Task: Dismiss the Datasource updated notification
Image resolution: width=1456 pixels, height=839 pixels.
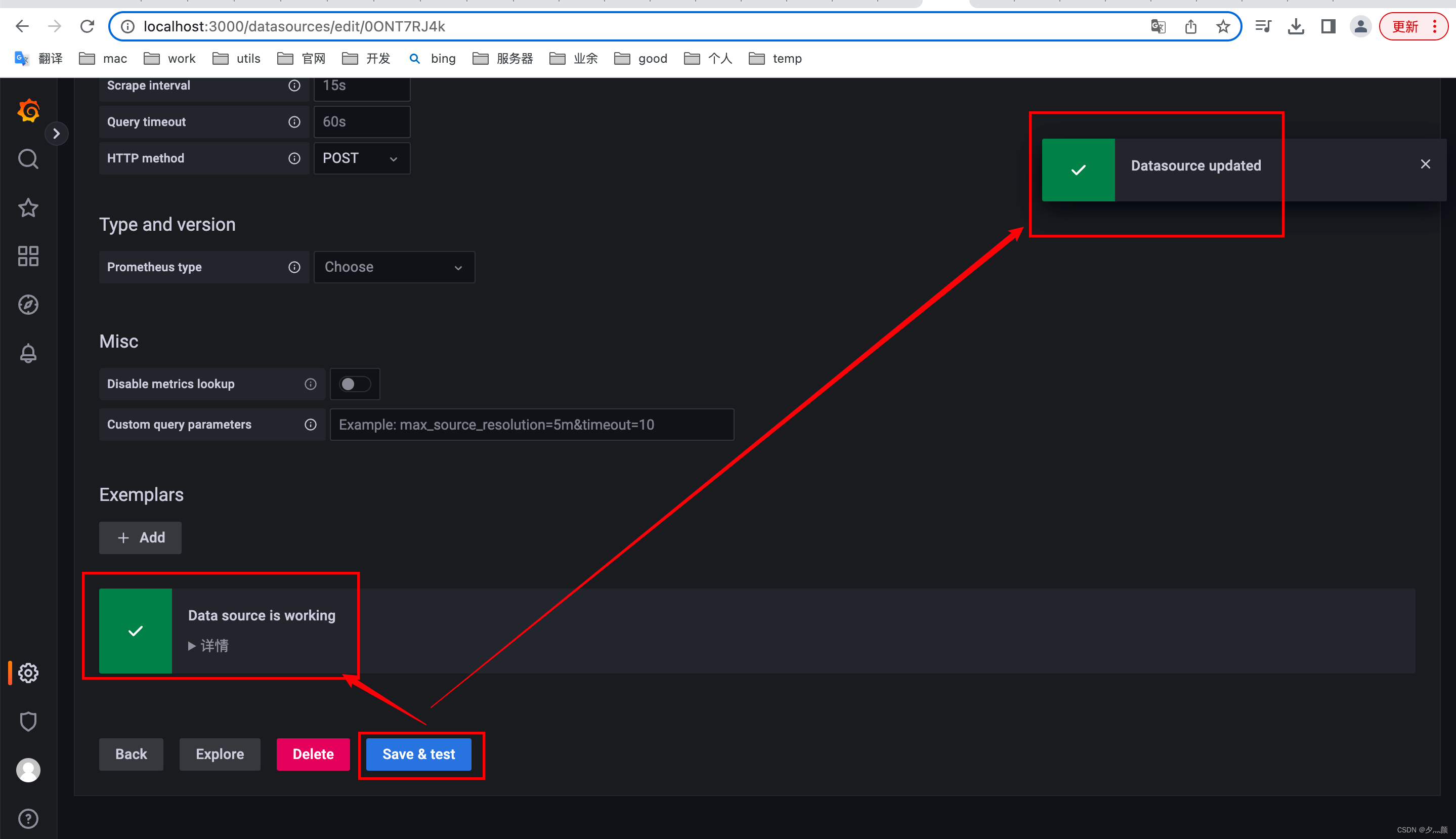Action: coord(1426,164)
